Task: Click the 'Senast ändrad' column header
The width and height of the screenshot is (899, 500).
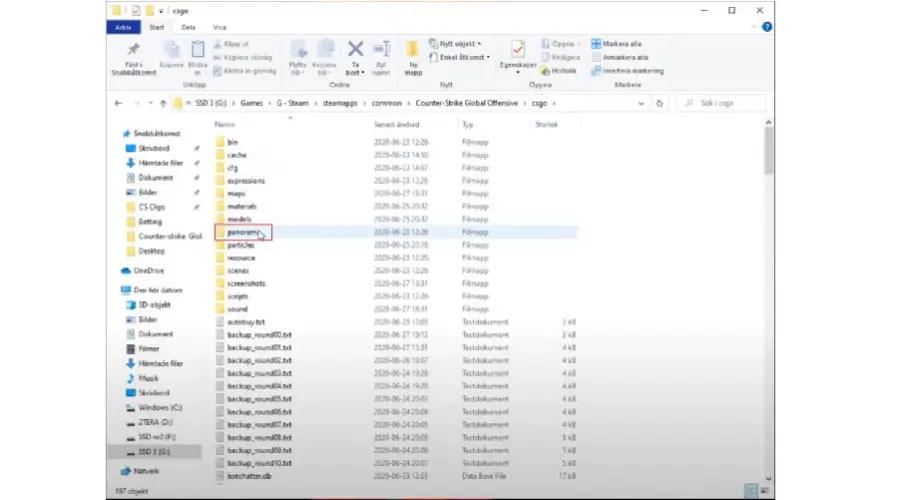Action: (x=396, y=126)
